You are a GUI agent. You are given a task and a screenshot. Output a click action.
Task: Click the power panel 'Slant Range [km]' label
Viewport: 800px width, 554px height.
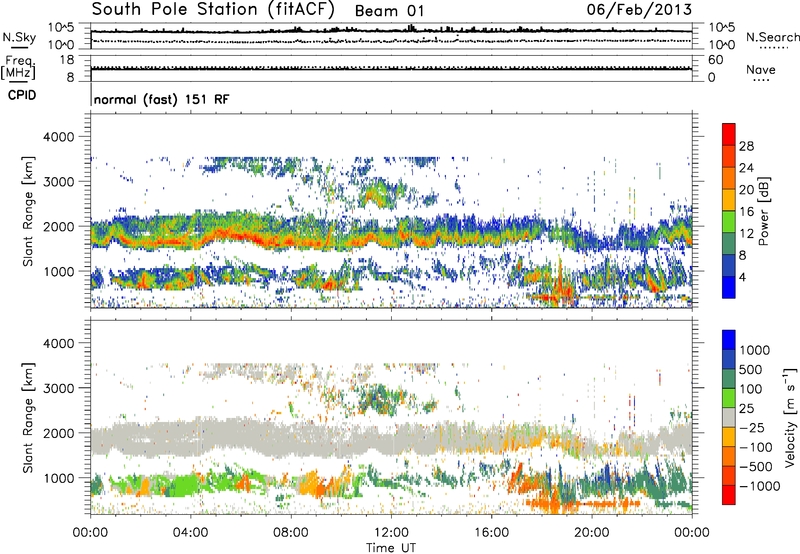pos(28,211)
